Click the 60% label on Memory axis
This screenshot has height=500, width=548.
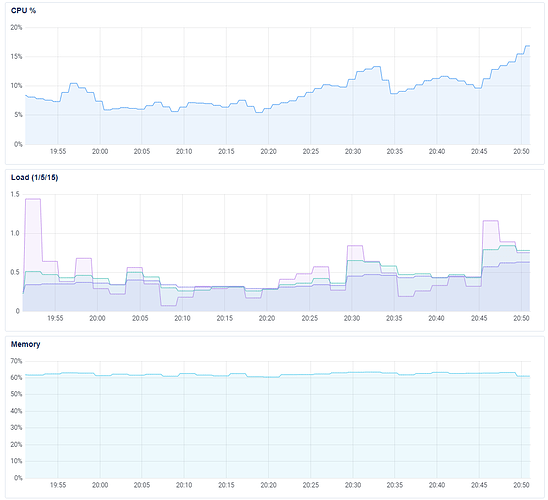point(16,378)
